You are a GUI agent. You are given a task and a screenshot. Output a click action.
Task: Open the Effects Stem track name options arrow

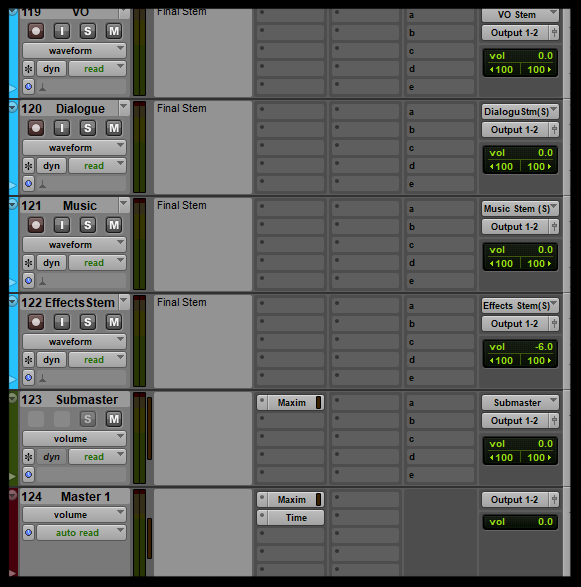point(124,302)
